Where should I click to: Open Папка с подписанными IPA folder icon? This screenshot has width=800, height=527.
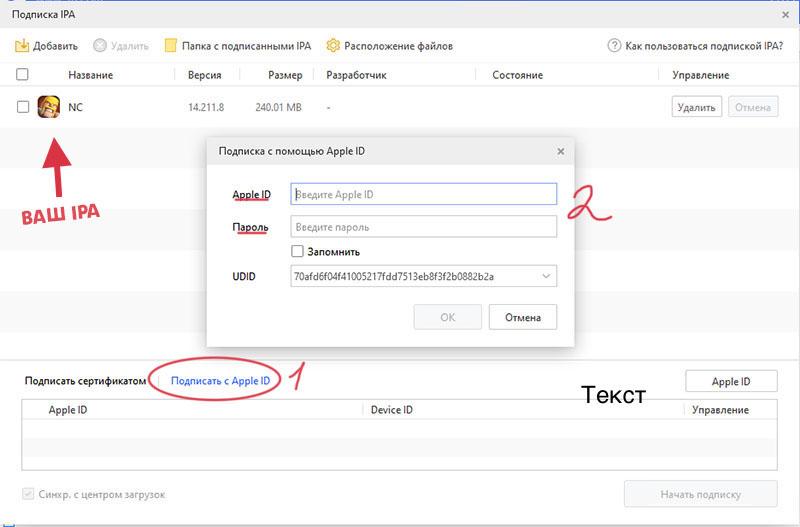click(x=170, y=46)
